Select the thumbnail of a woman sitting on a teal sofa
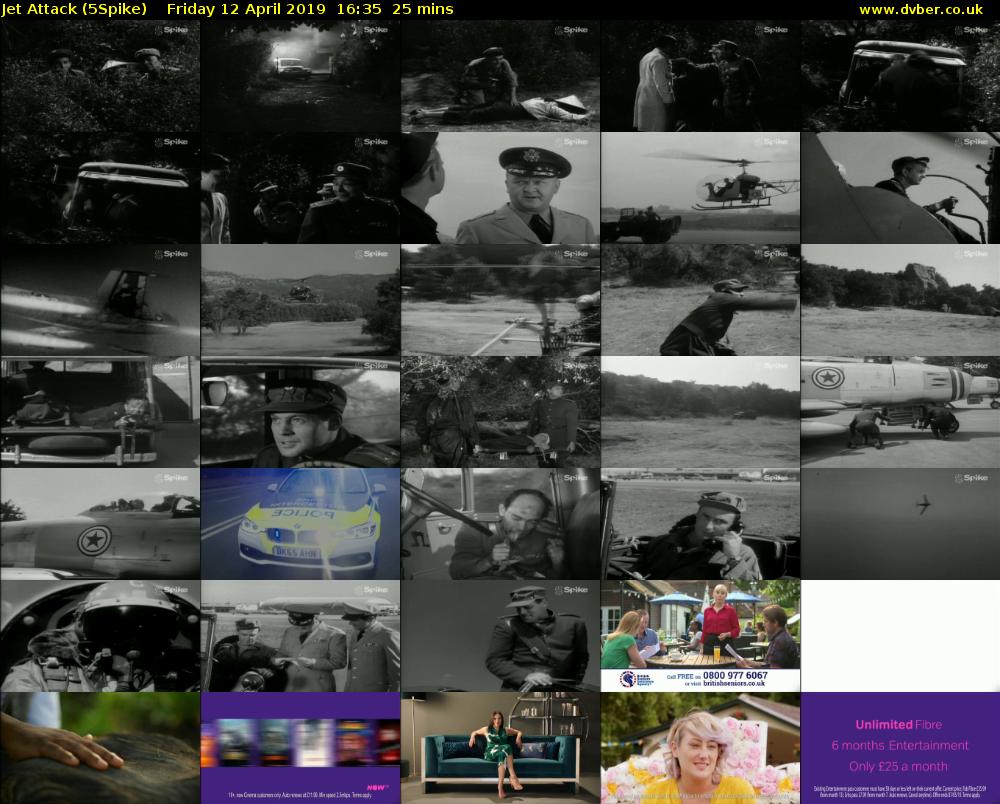The height and width of the screenshot is (804, 1000). tap(501, 749)
